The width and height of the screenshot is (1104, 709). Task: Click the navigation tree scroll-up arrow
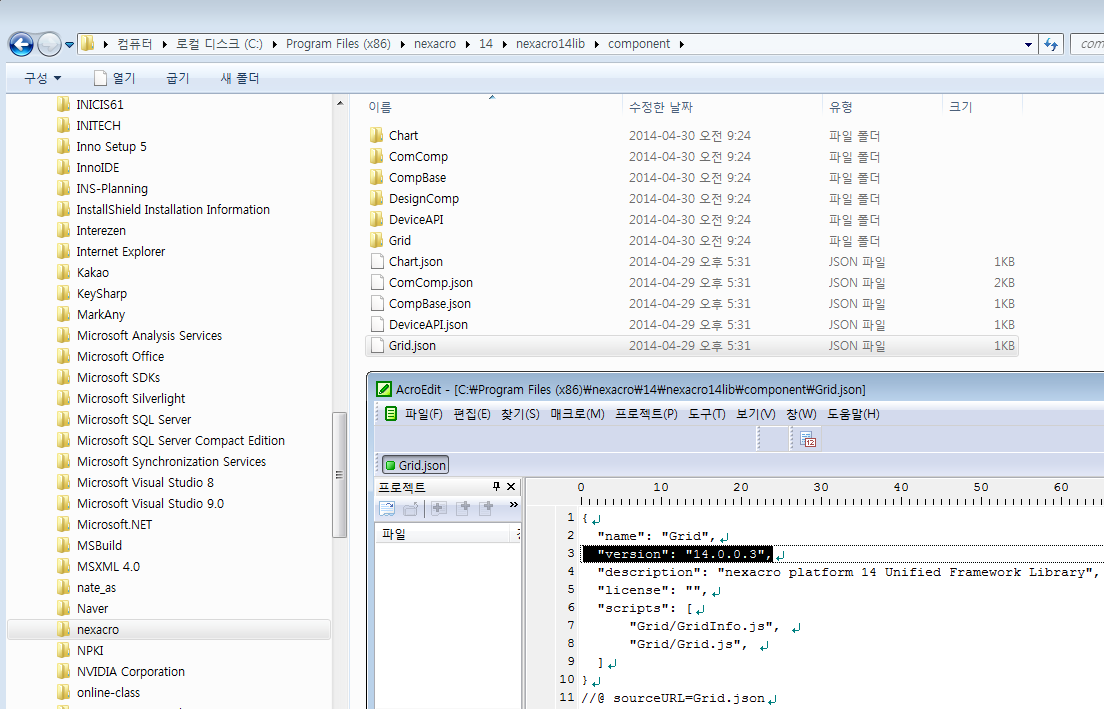click(x=340, y=103)
